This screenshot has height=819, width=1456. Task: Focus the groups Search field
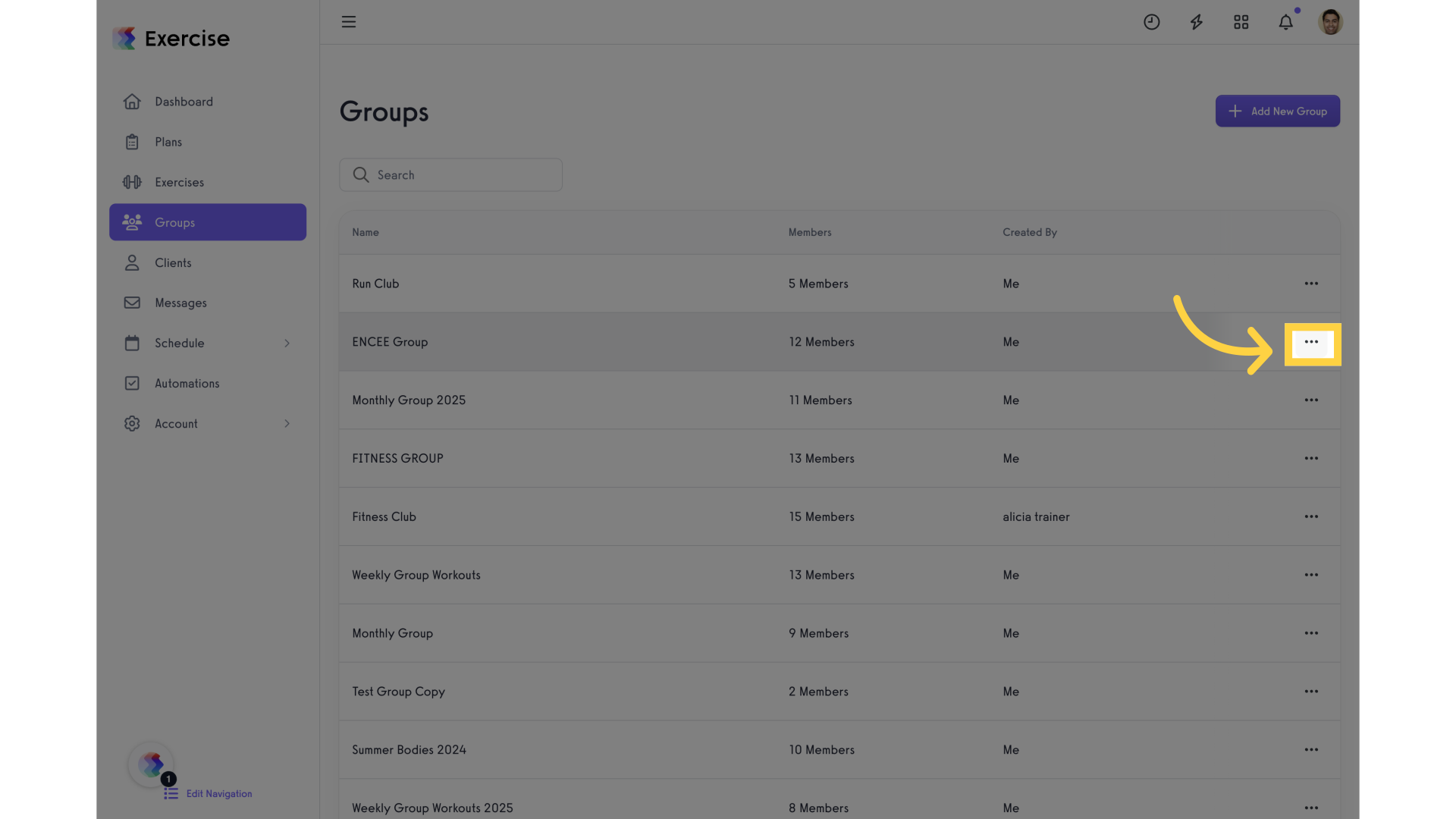[450, 175]
